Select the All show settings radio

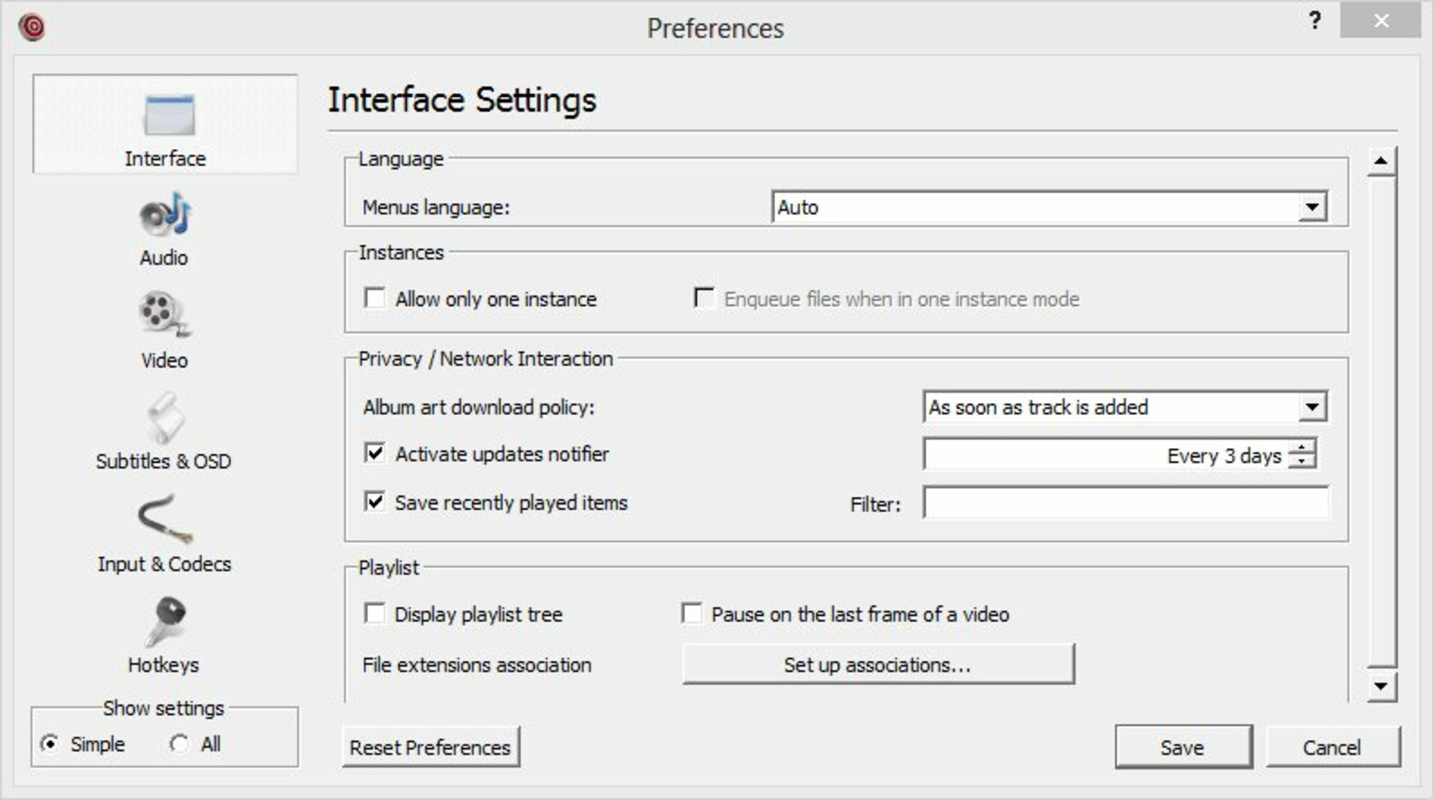tap(179, 744)
